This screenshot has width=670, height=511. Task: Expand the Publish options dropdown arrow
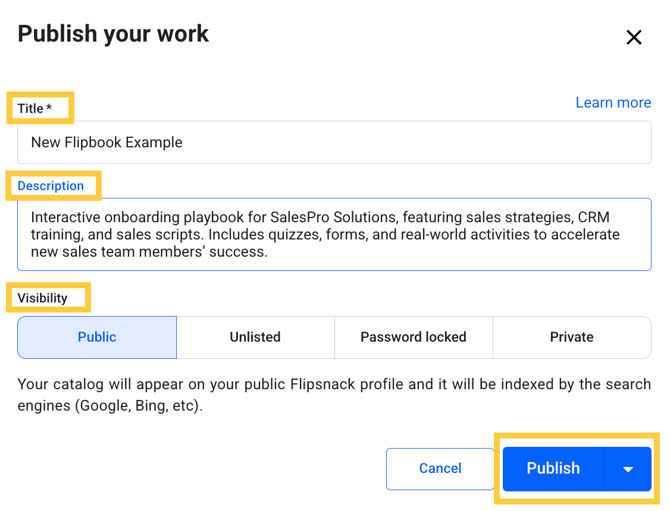click(628, 469)
